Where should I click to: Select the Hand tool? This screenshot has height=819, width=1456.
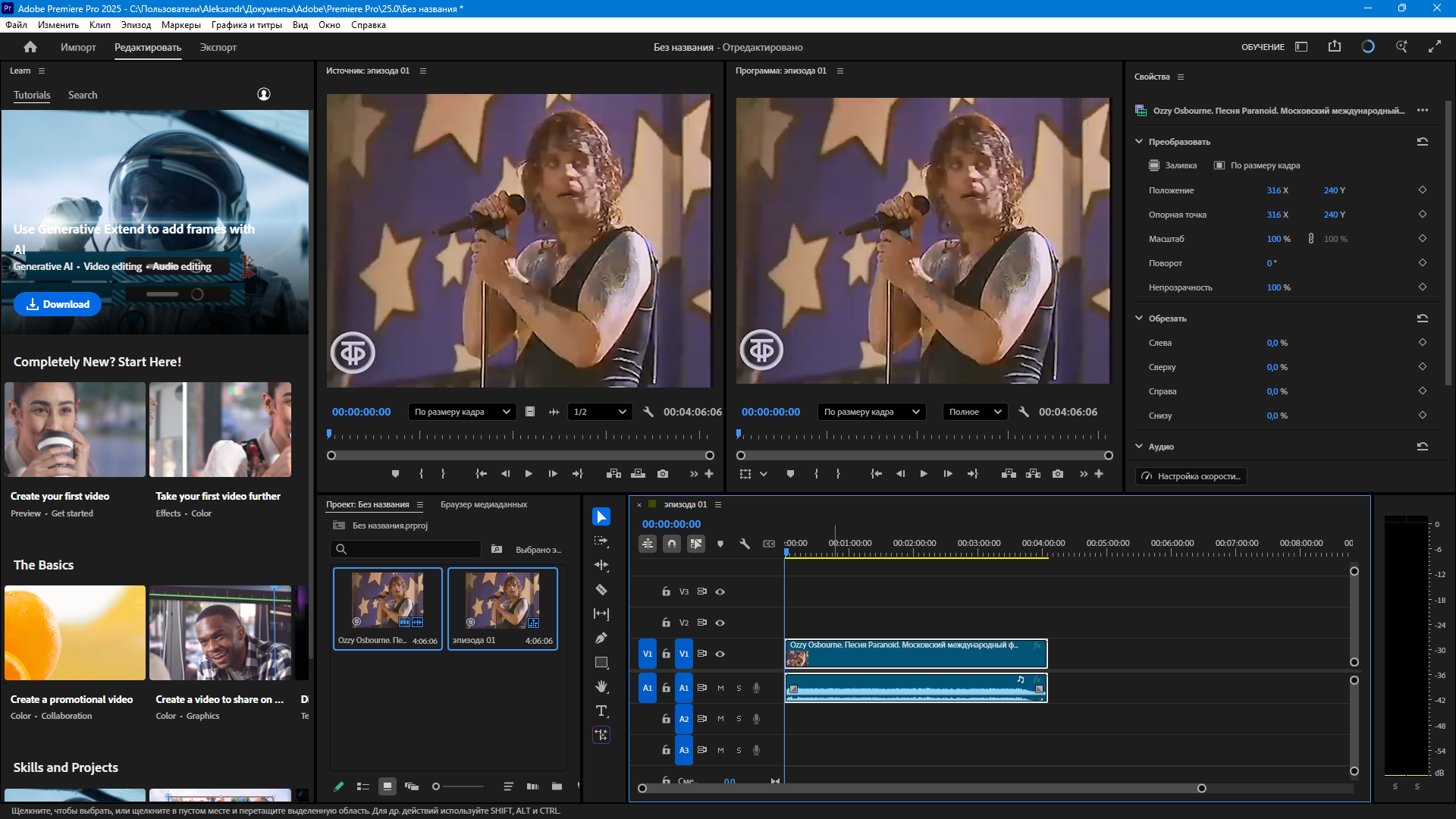[601, 686]
